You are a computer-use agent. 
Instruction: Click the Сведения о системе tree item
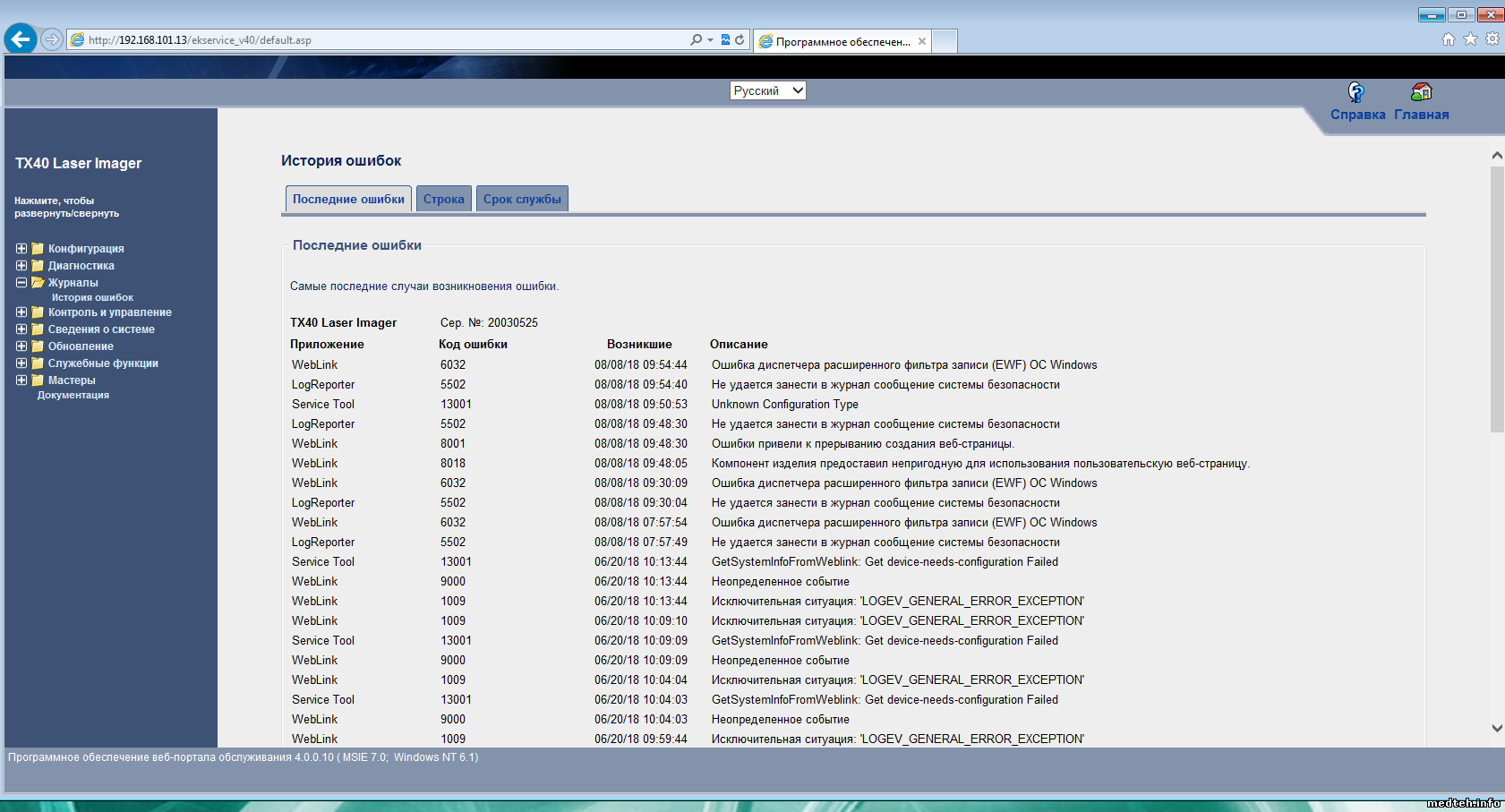coord(101,329)
